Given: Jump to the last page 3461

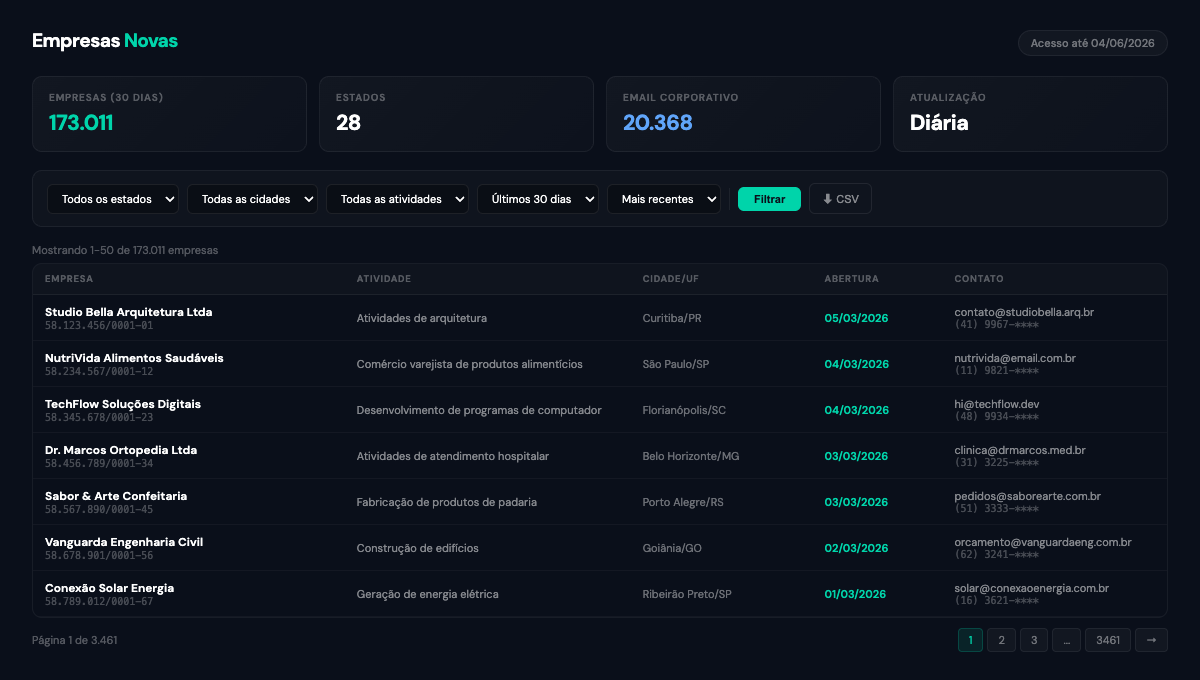Looking at the screenshot, I should tap(1107, 639).
